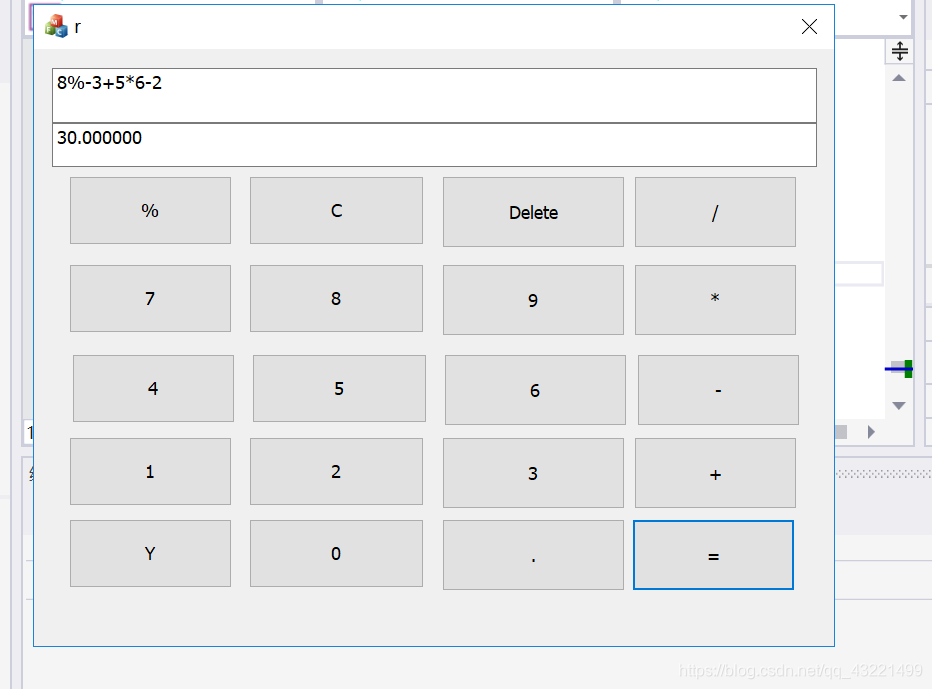Click the split-pane icon above the scrollbar
Image resolution: width=932 pixels, height=689 pixels.
click(899, 51)
